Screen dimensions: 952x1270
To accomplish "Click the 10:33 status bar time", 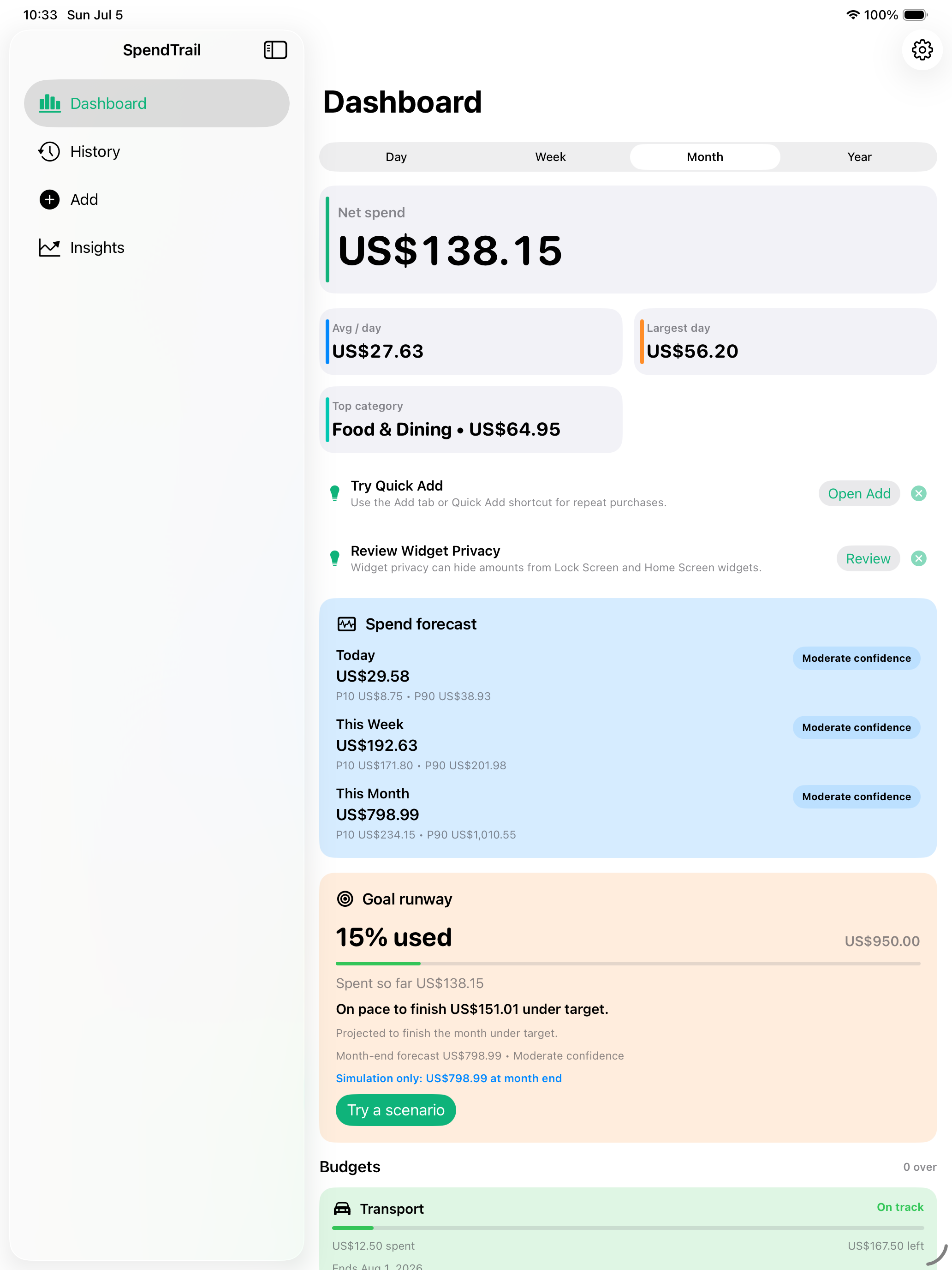I will (x=40, y=15).
